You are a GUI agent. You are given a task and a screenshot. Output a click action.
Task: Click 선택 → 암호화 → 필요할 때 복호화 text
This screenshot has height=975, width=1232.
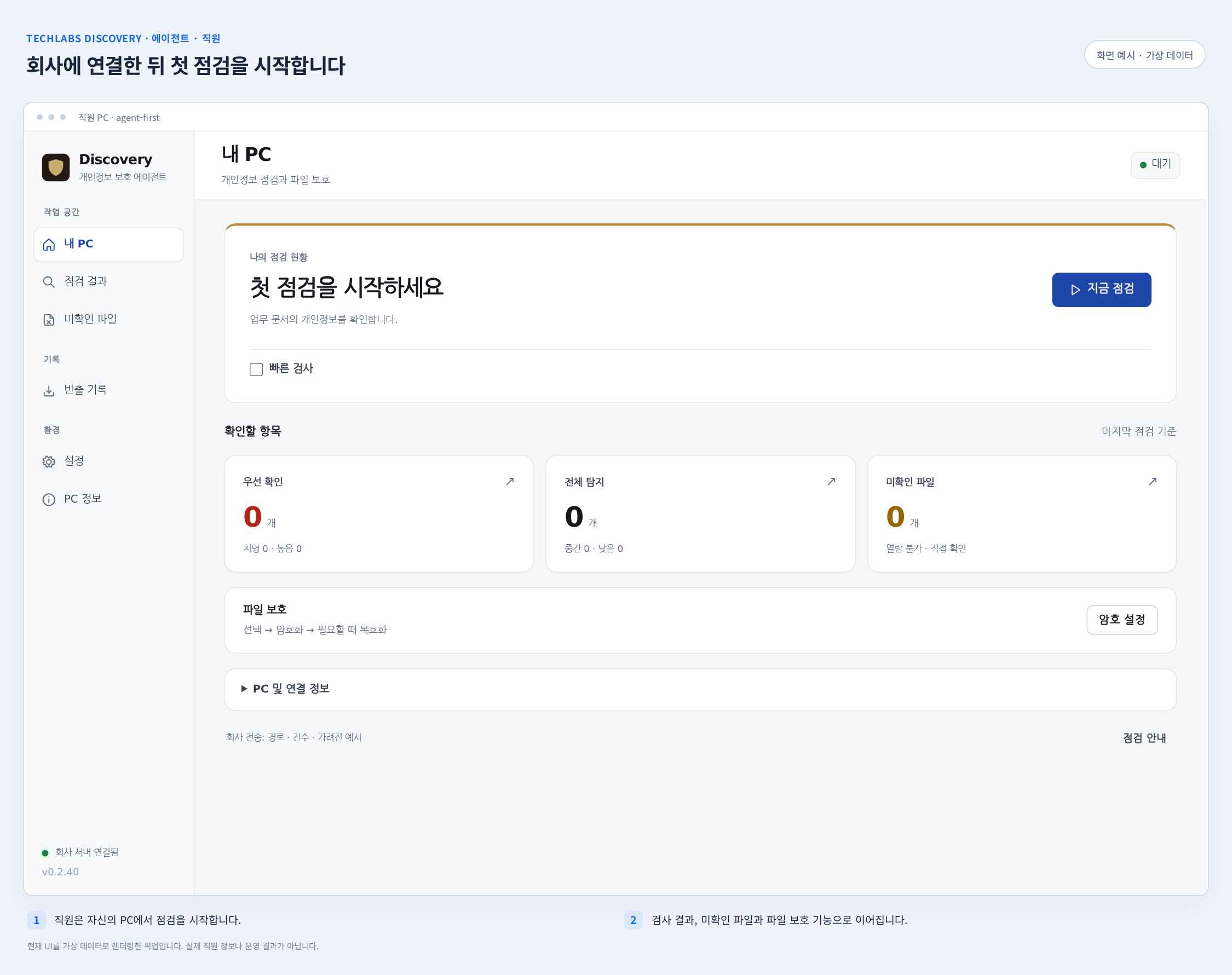point(315,630)
